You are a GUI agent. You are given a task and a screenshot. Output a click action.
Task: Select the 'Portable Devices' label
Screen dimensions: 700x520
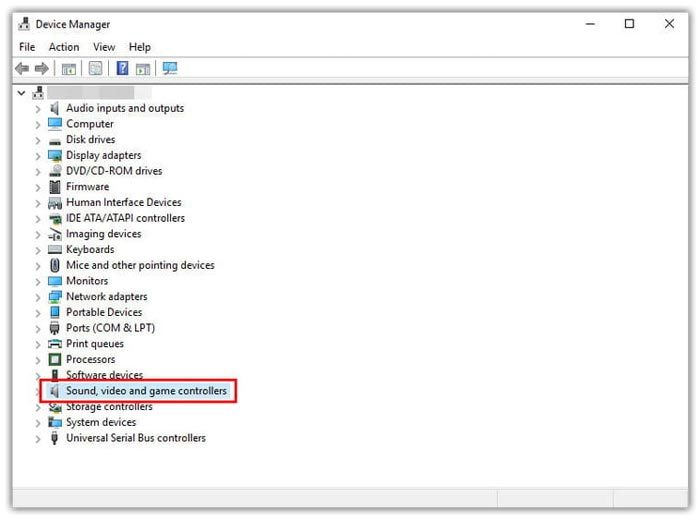(x=104, y=312)
